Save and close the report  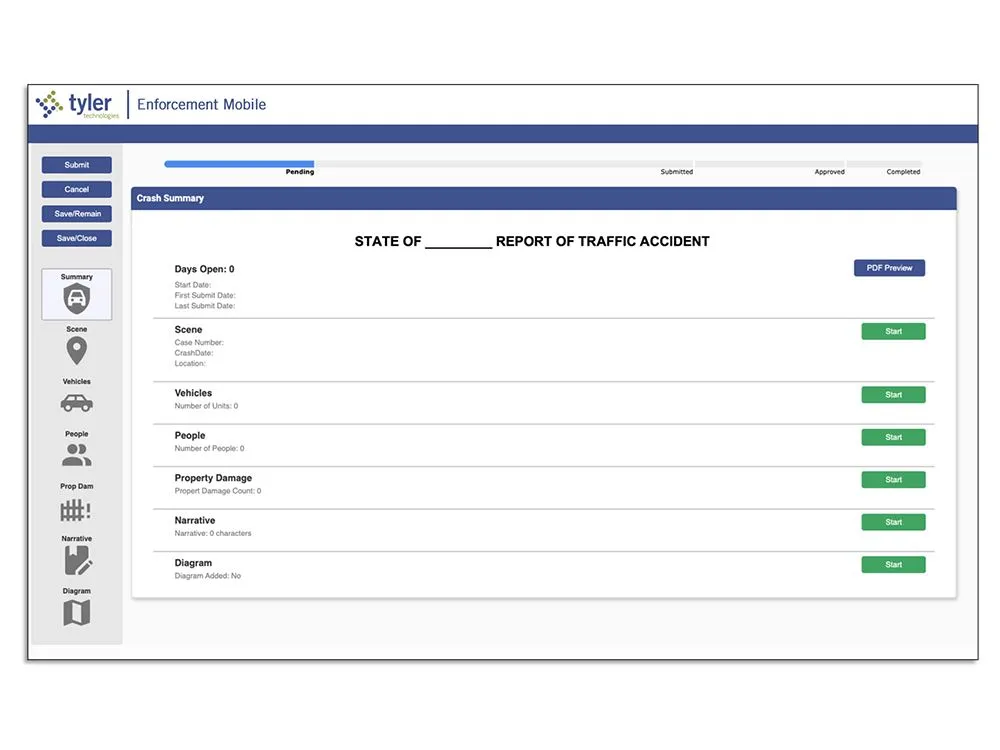(x=76, y=238)
